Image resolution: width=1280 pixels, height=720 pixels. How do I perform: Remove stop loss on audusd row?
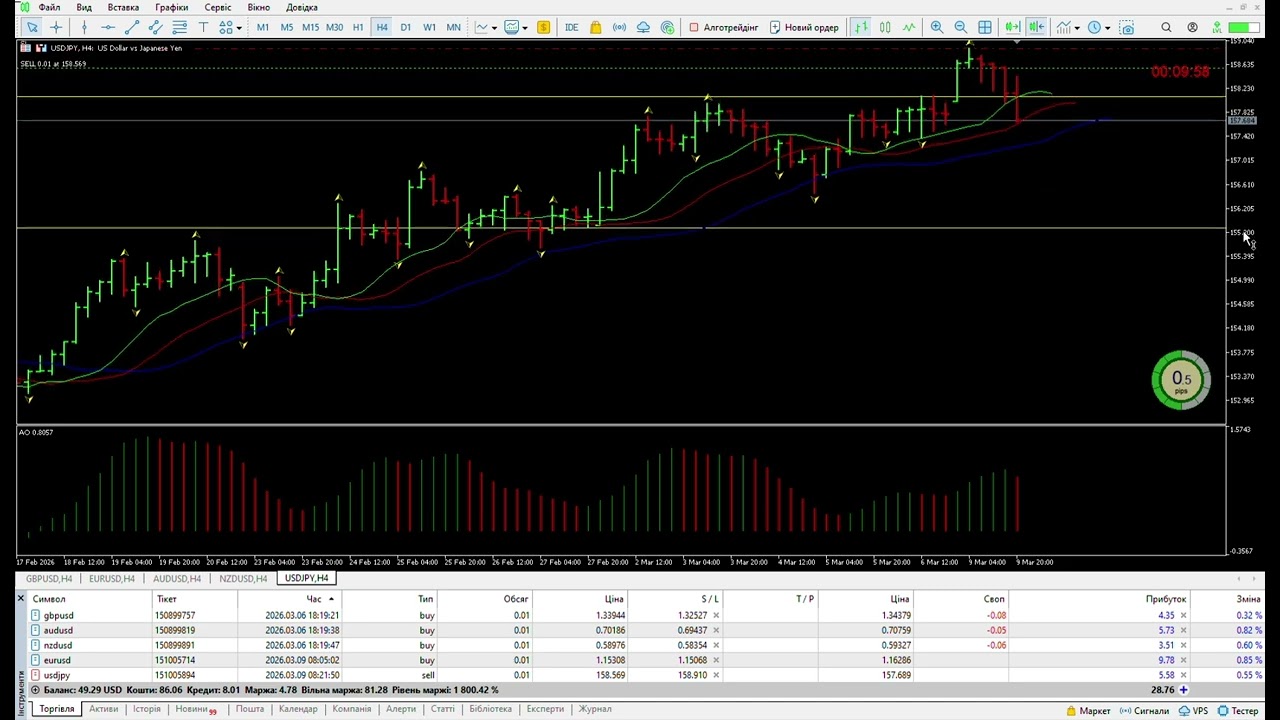tap(716, 630)
